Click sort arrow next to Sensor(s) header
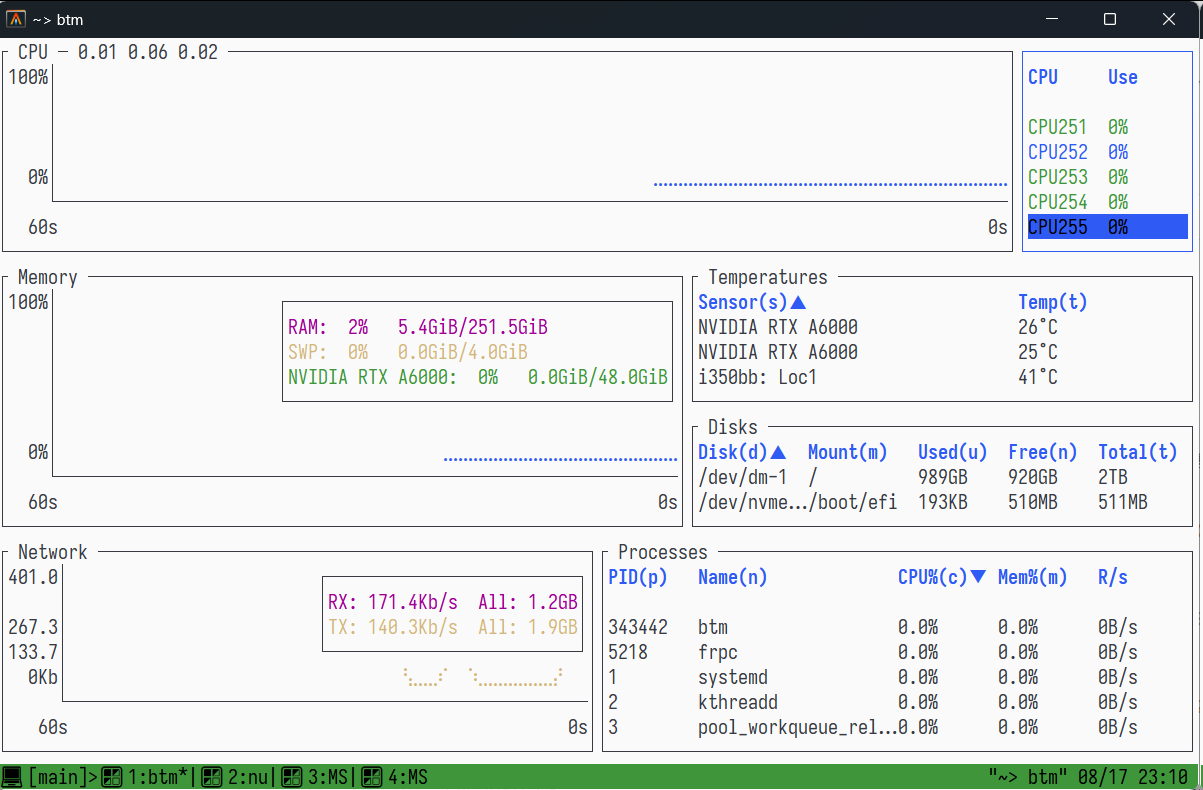 click(798, 302)
